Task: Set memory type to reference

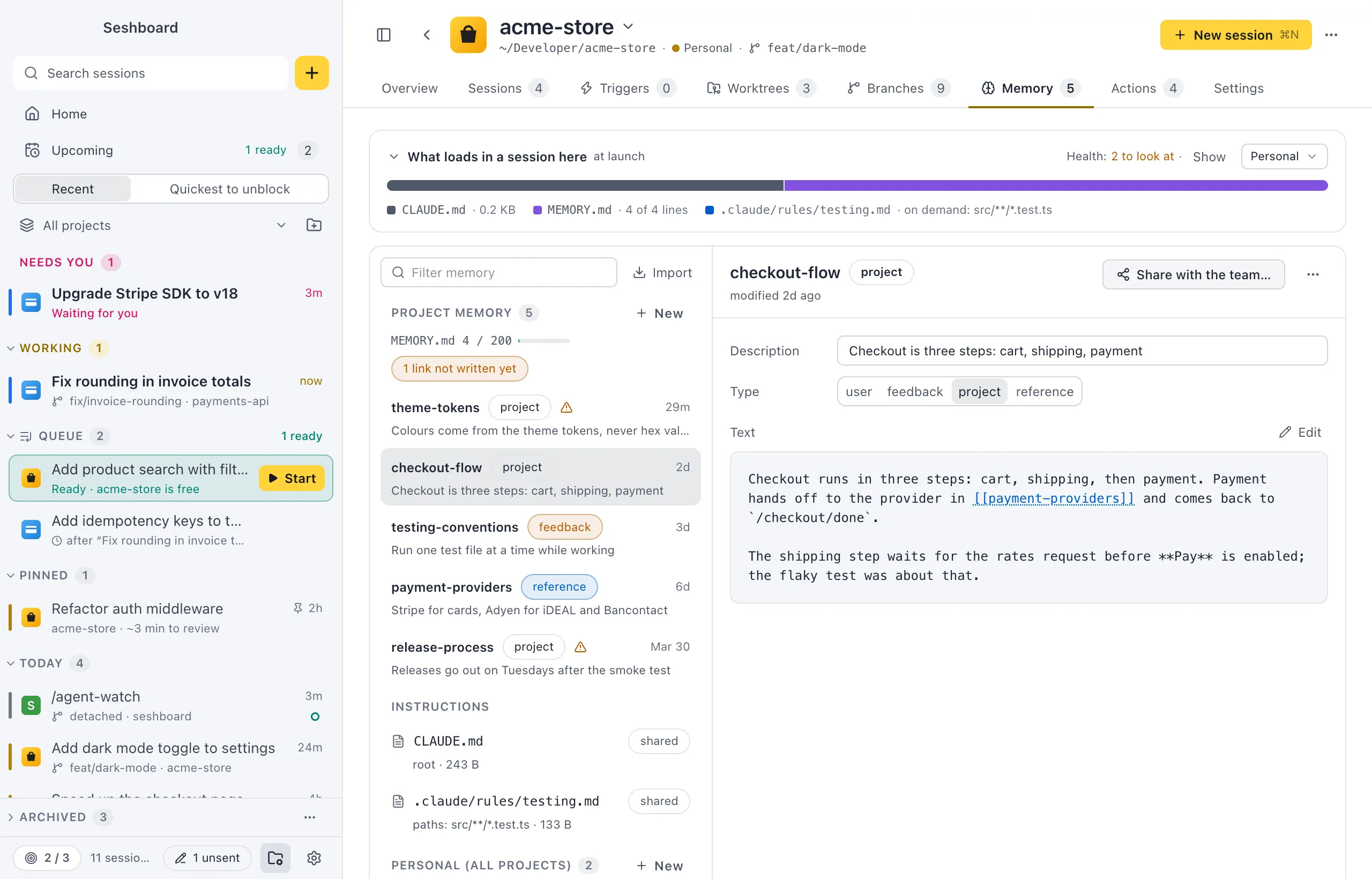Action: (1045, 392)
